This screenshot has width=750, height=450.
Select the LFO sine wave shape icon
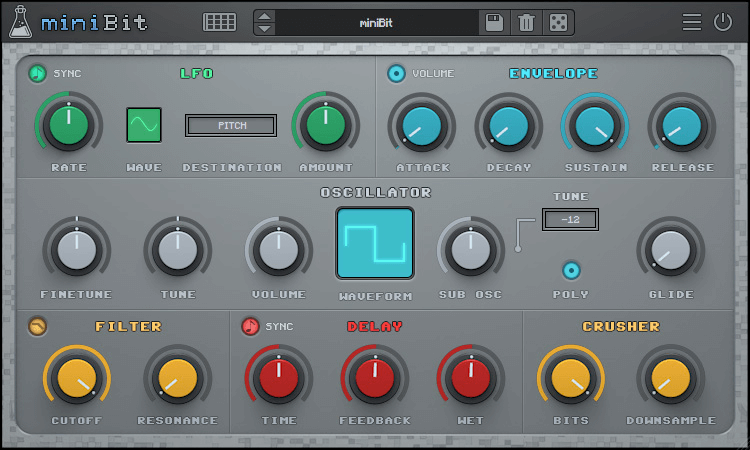click(x=144, y=125)
